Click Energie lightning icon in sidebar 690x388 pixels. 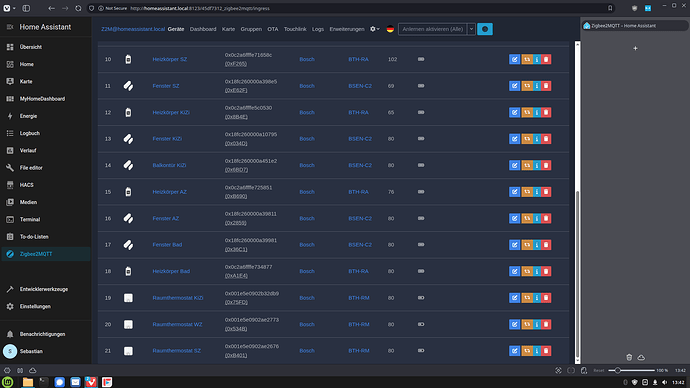[x=10, y=116]
